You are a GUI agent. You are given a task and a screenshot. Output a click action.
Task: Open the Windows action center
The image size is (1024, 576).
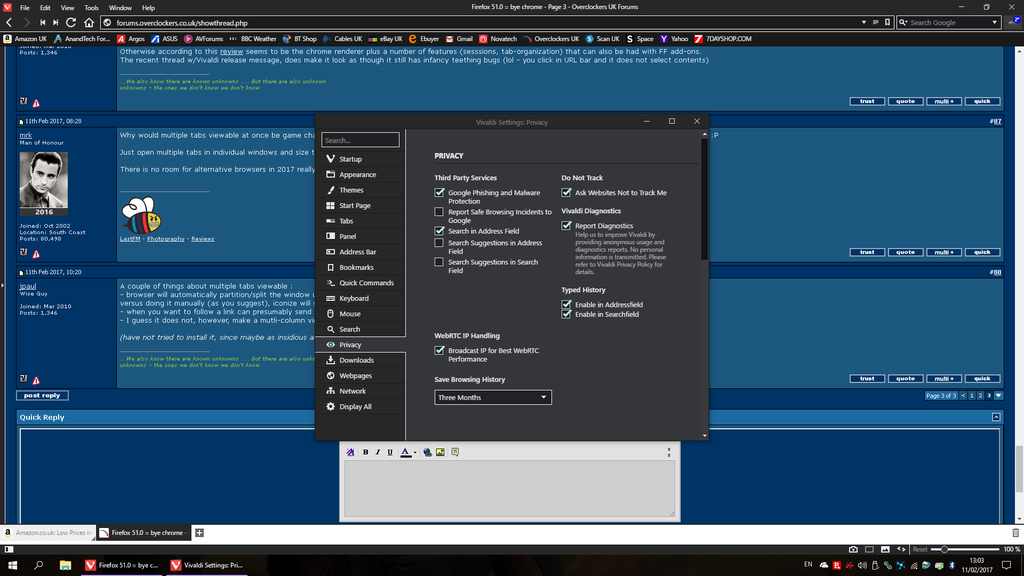tap(1007, 565)
